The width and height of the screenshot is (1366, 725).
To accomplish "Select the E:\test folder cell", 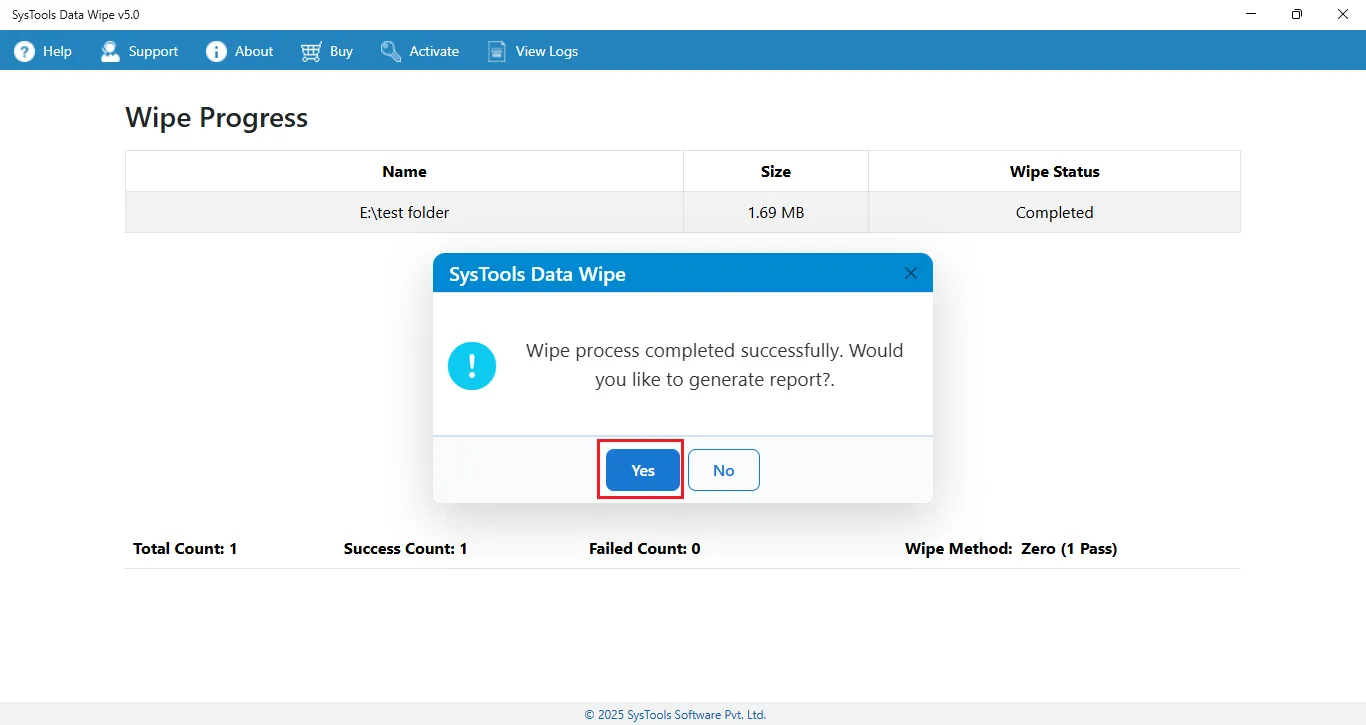I will (404, 212).
